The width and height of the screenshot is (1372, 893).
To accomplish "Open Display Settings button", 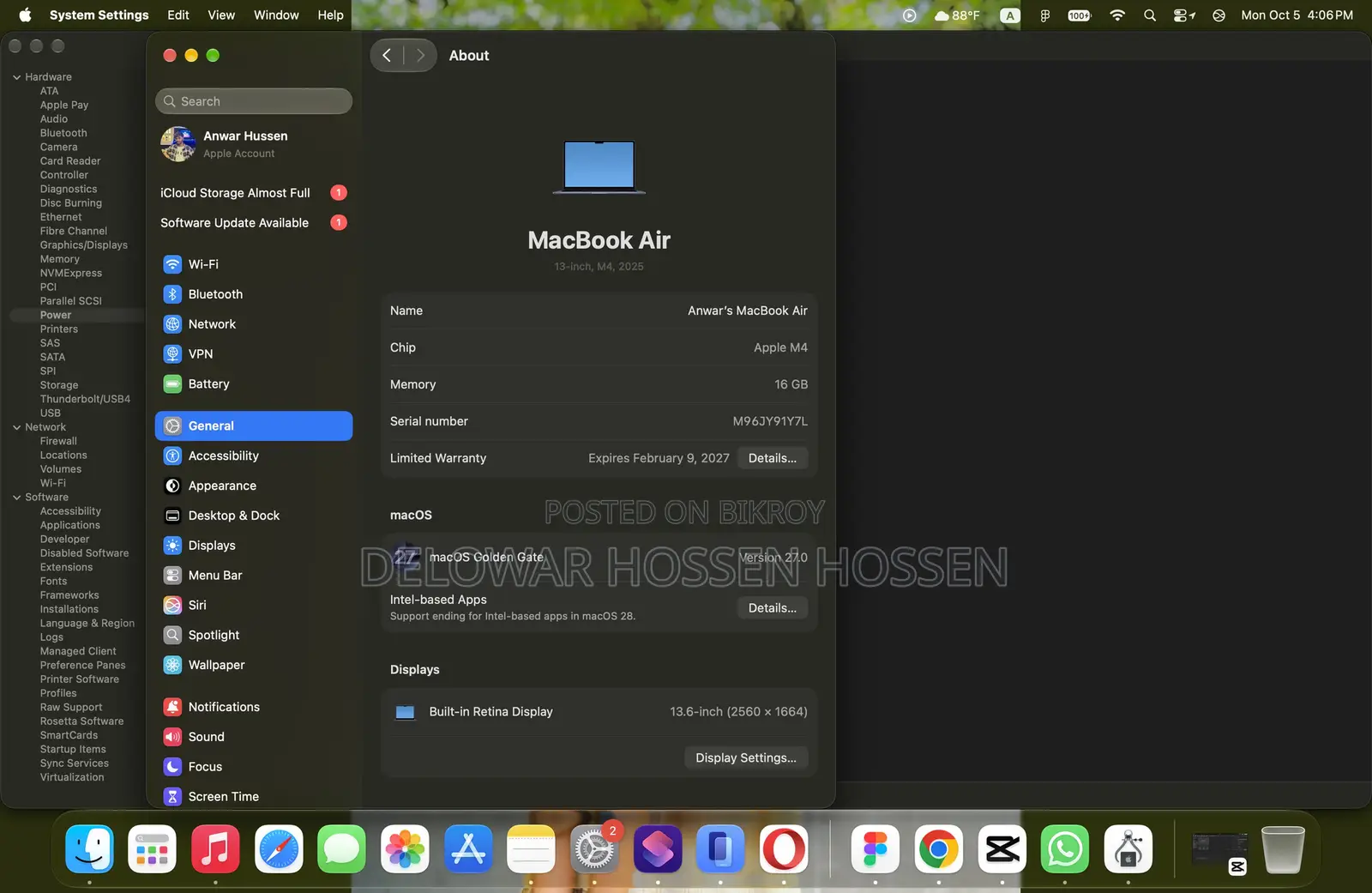I will 746,758.
